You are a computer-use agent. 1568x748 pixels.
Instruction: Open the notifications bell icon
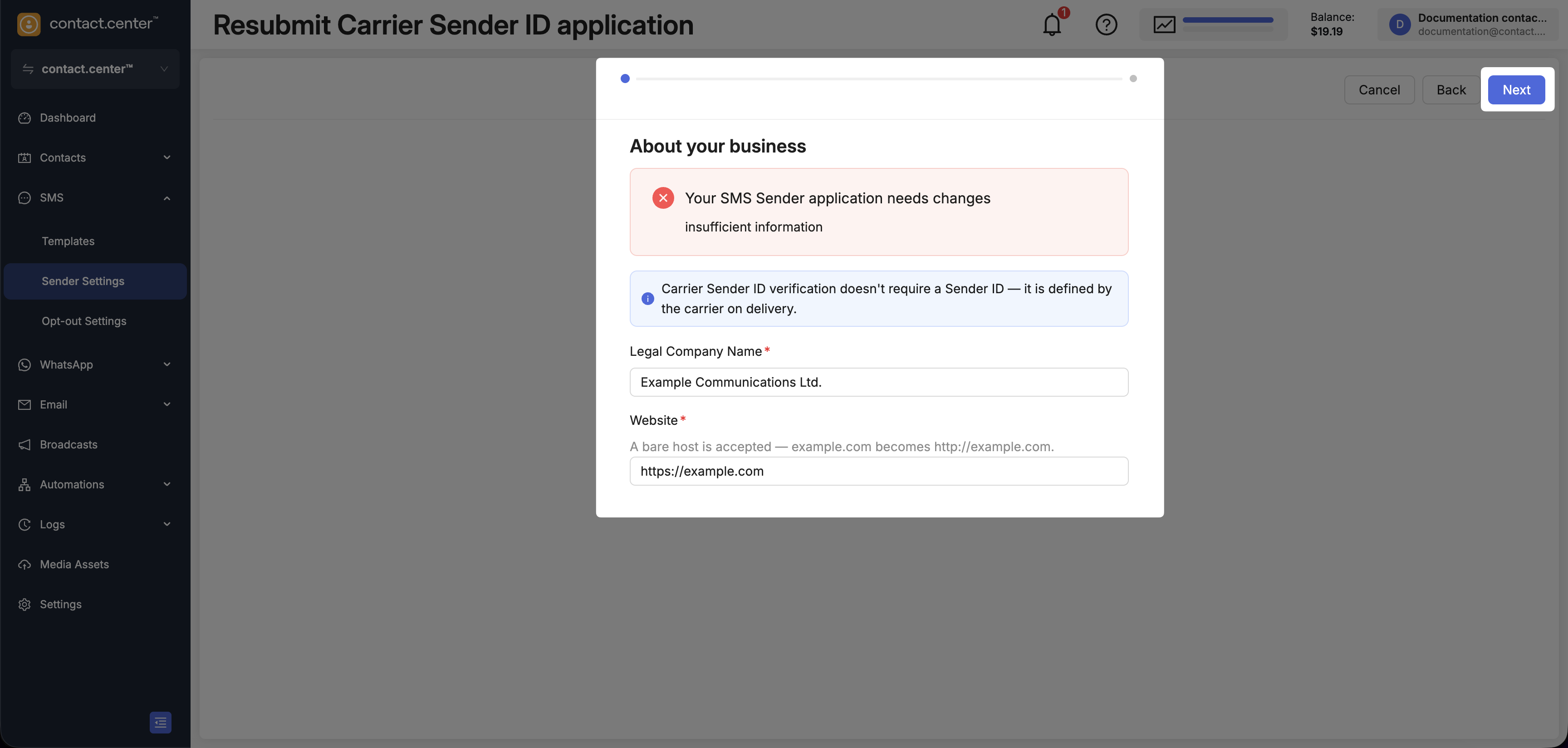[1052, 25]
